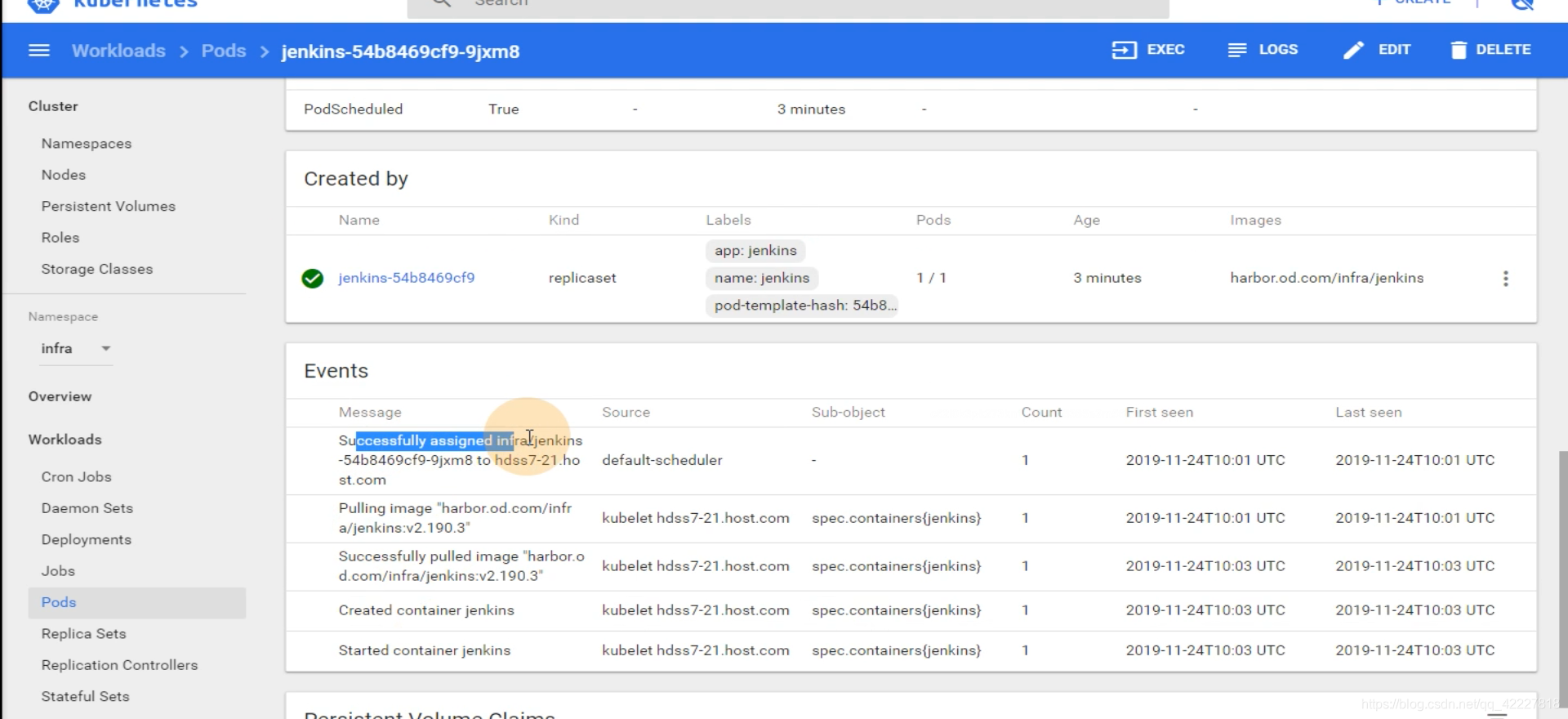The image size is (1568, 719).
Task: Click the pod-template-hash label chip
Action: pos(802,306)
